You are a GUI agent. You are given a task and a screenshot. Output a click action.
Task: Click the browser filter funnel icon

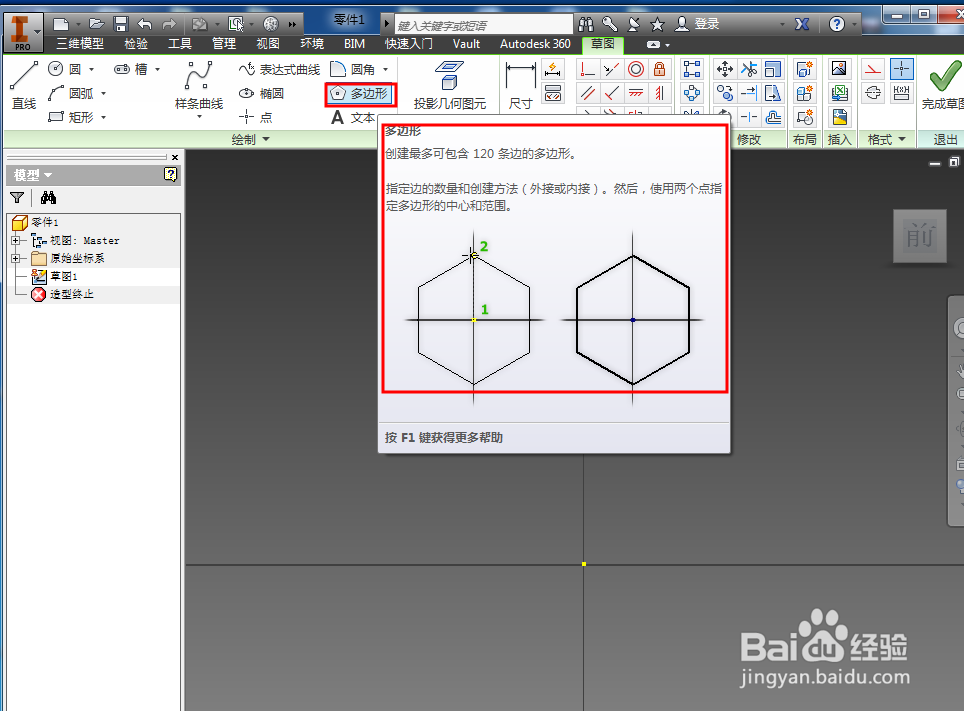pos(17,197)
